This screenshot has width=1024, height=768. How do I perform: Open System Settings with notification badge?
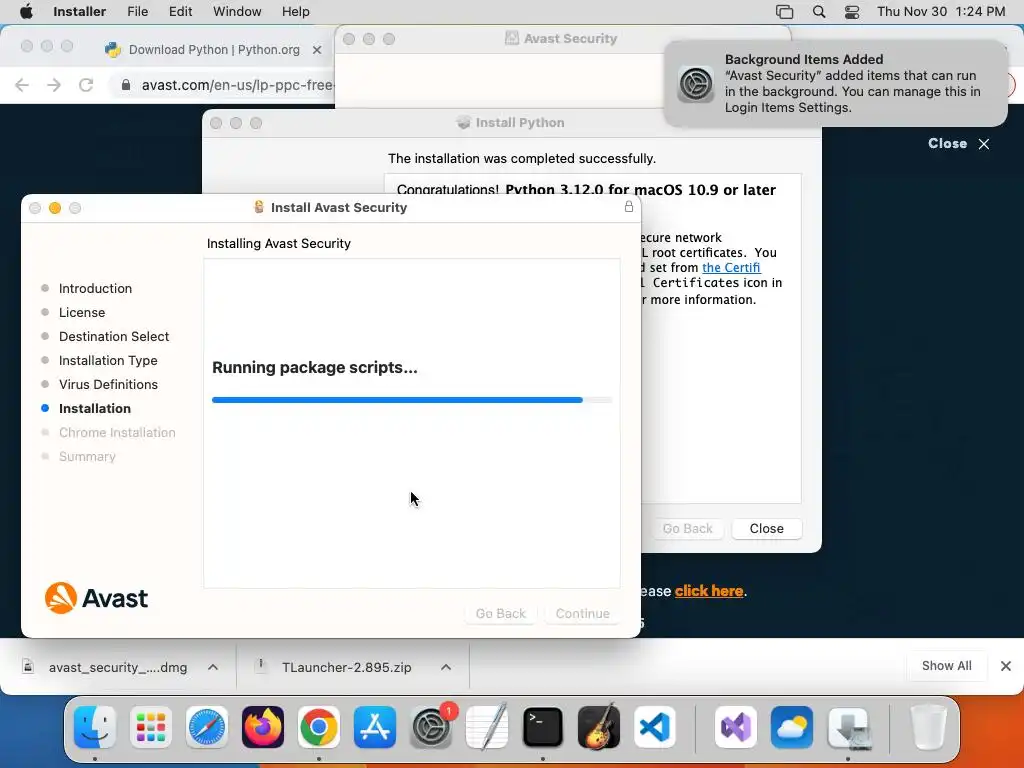pyautogui.click(x=431, y=727)
